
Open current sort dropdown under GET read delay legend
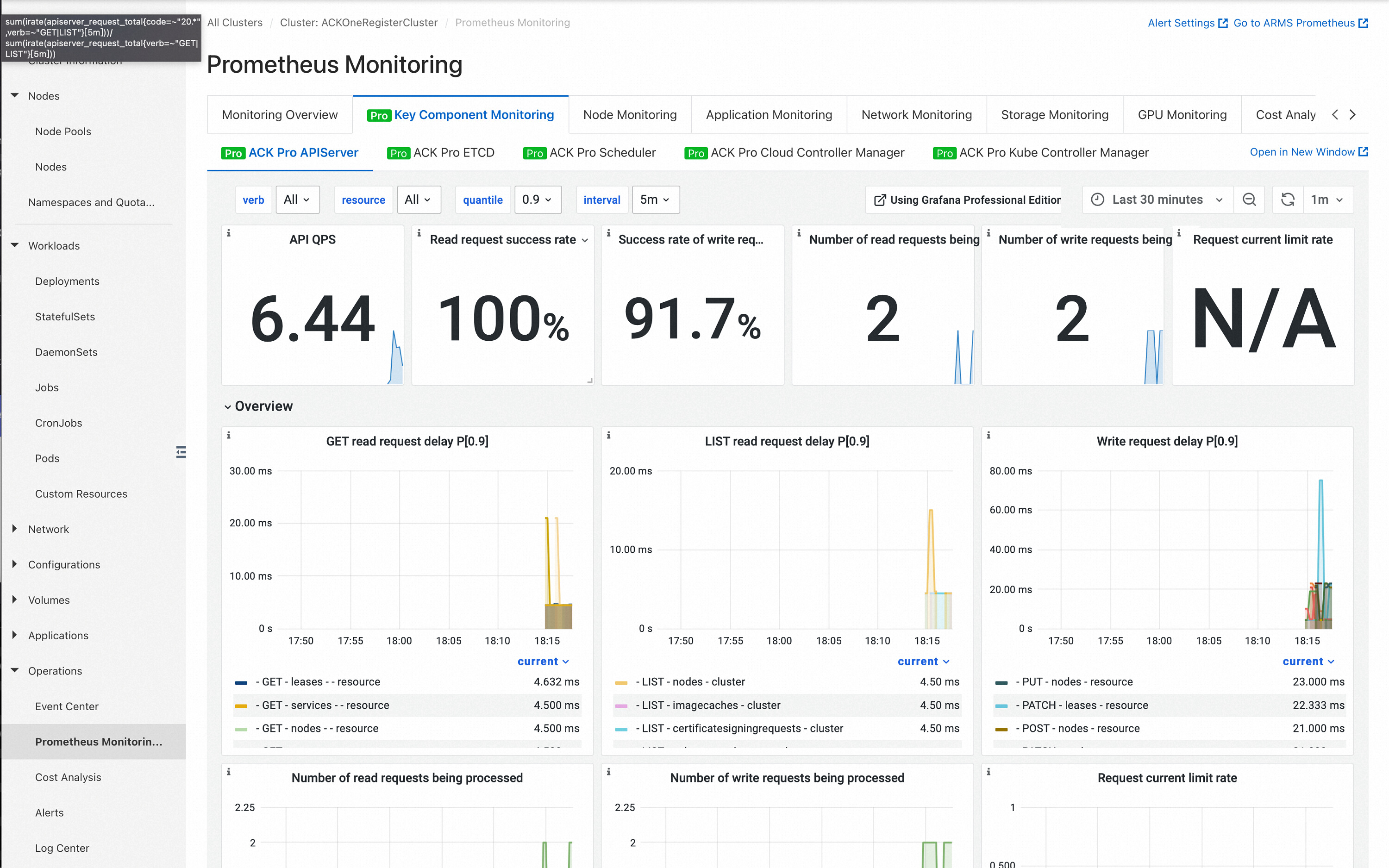click(x=543, y=662)
